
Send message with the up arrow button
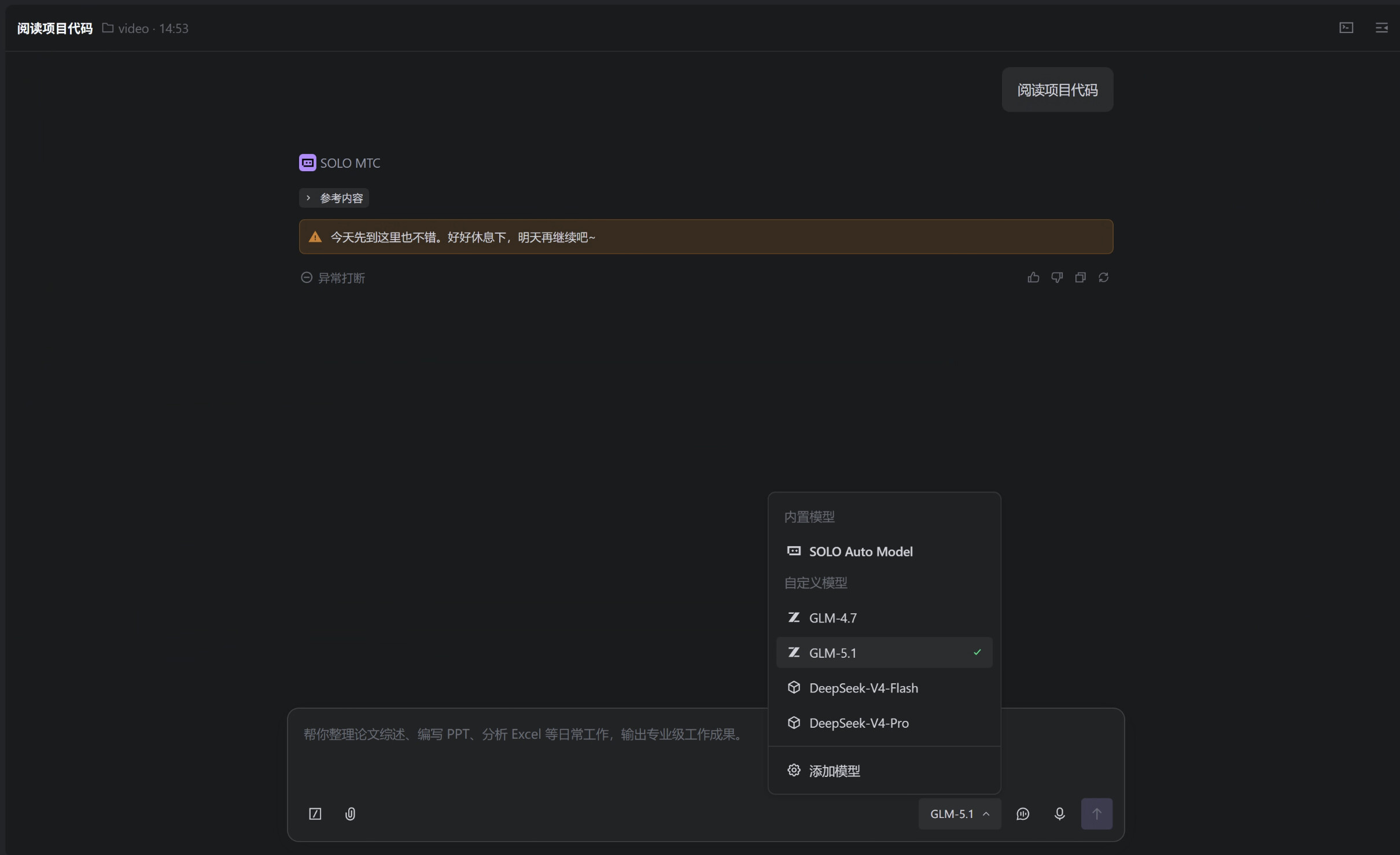tap(1097, 814)
